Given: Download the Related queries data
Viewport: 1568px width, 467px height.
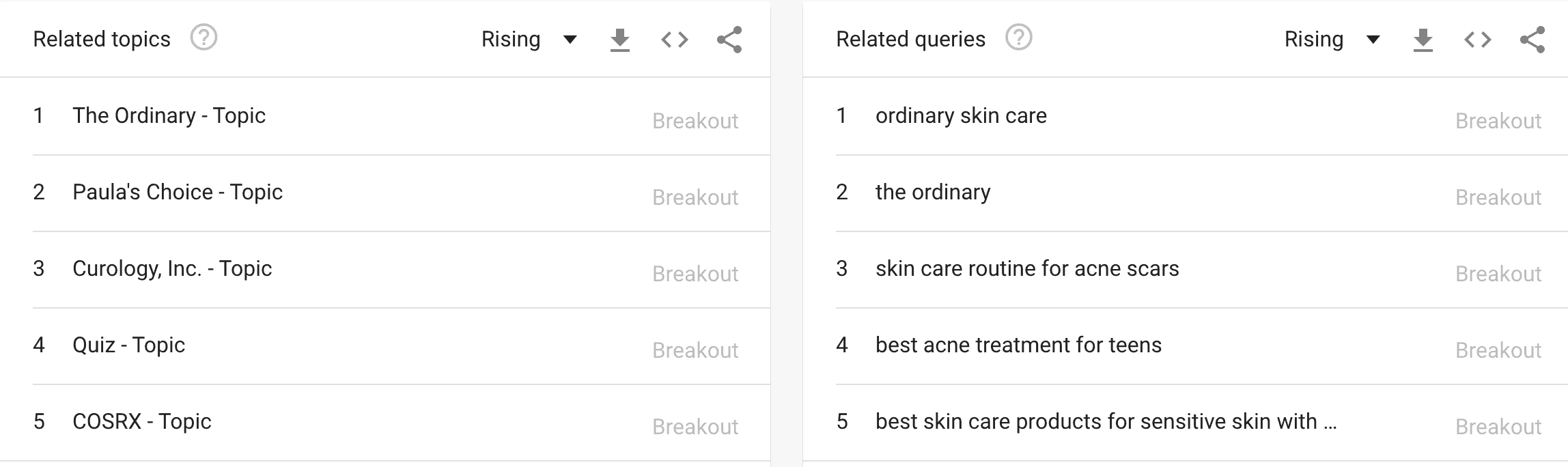Looking at the screenshot, I should (x=1422, y=39).
